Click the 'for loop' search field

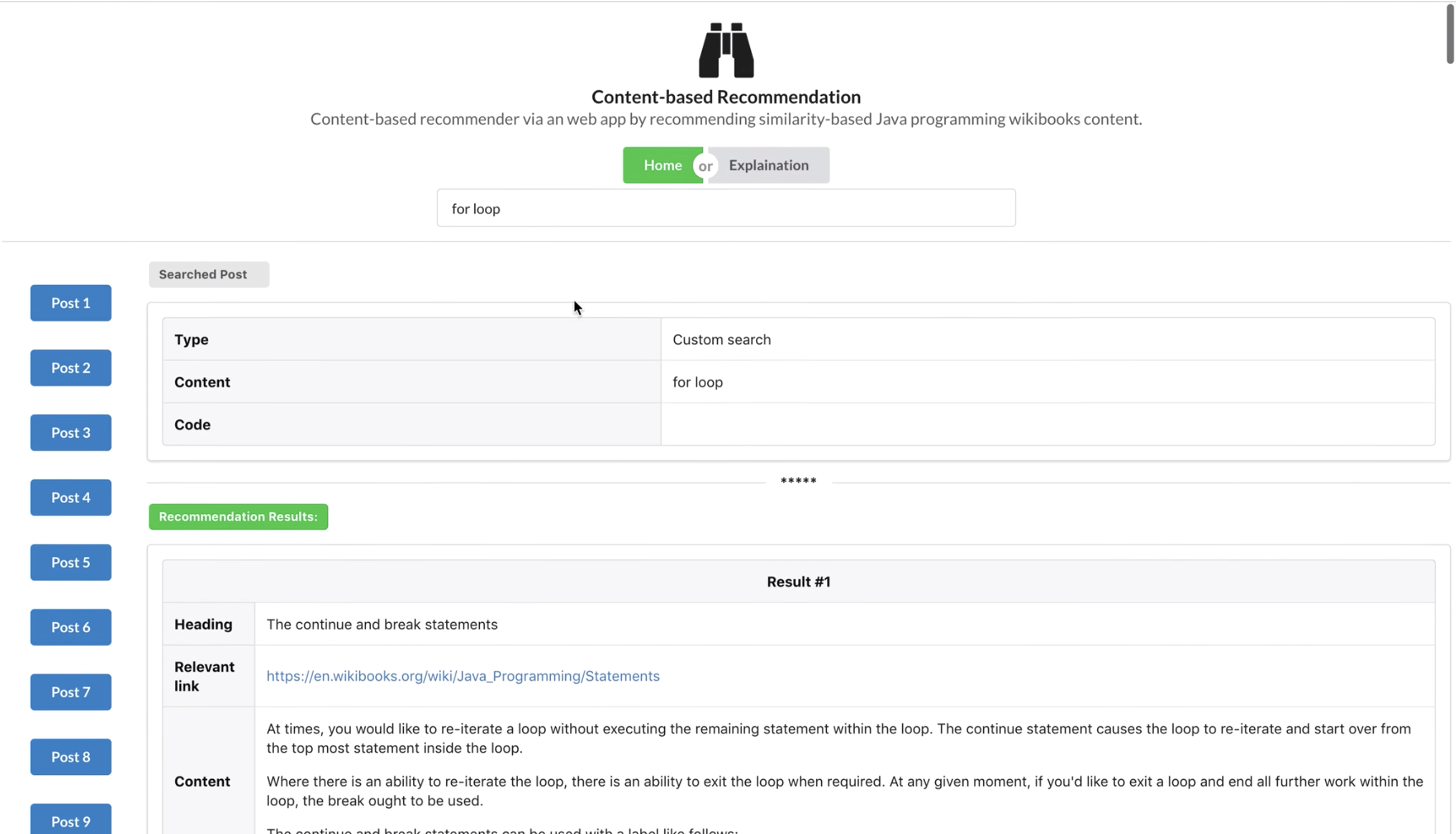pyautogui.click(x=726, y=209)
